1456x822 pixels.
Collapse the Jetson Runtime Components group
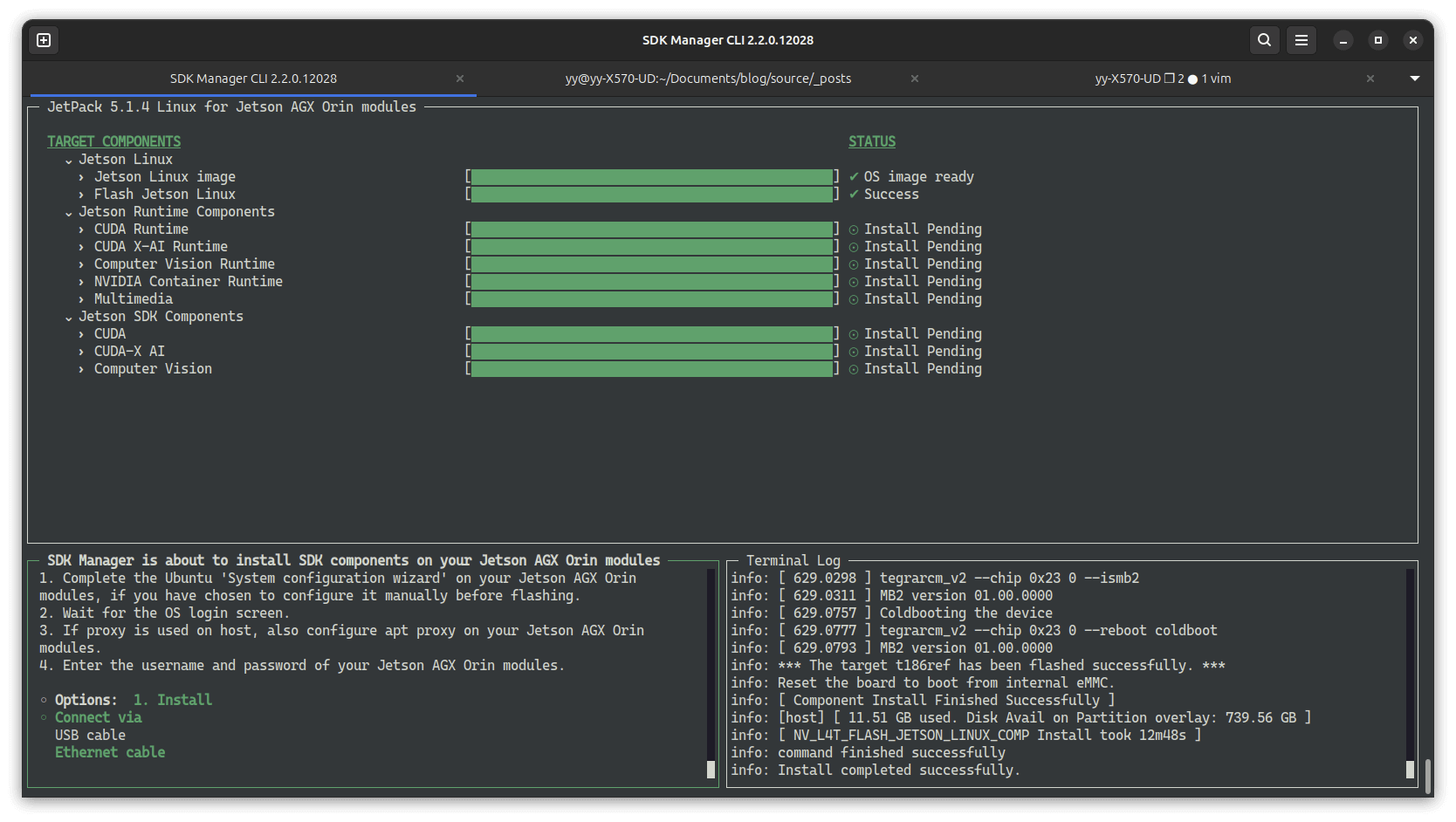pos(68,212)
